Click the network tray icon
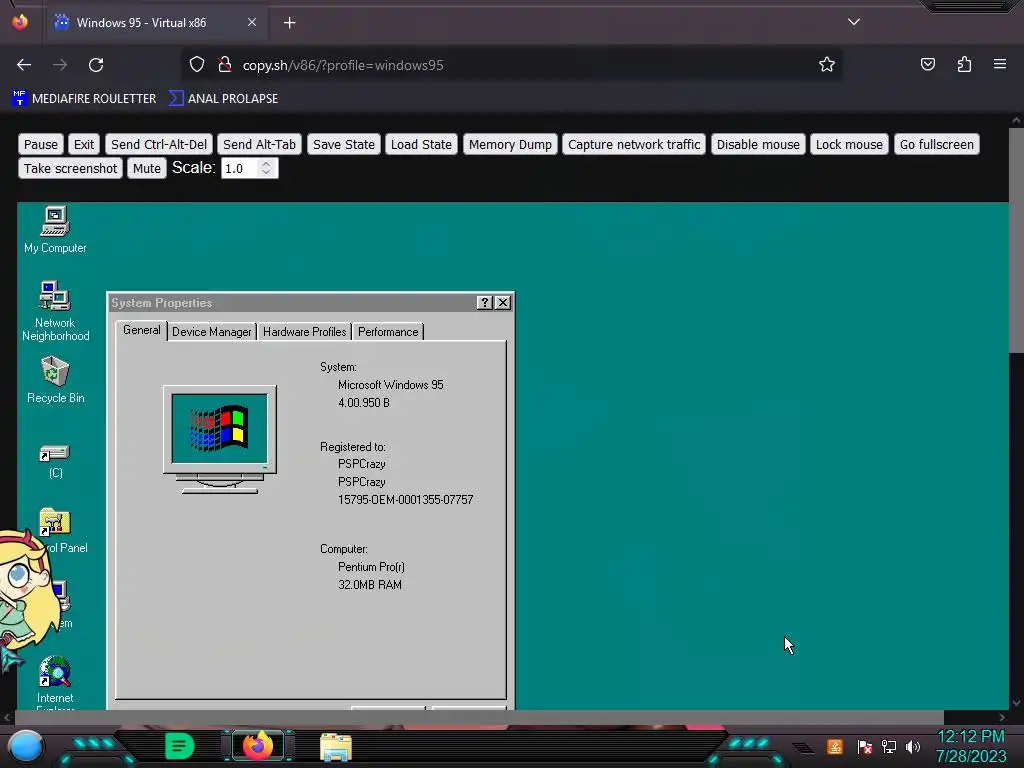1024x768 pixels. coord(889,747)
